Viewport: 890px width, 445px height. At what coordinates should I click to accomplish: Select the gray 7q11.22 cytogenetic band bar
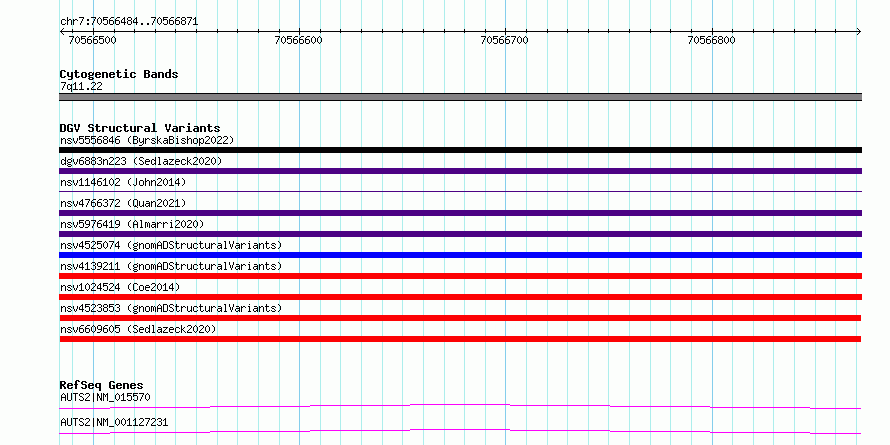460,97
